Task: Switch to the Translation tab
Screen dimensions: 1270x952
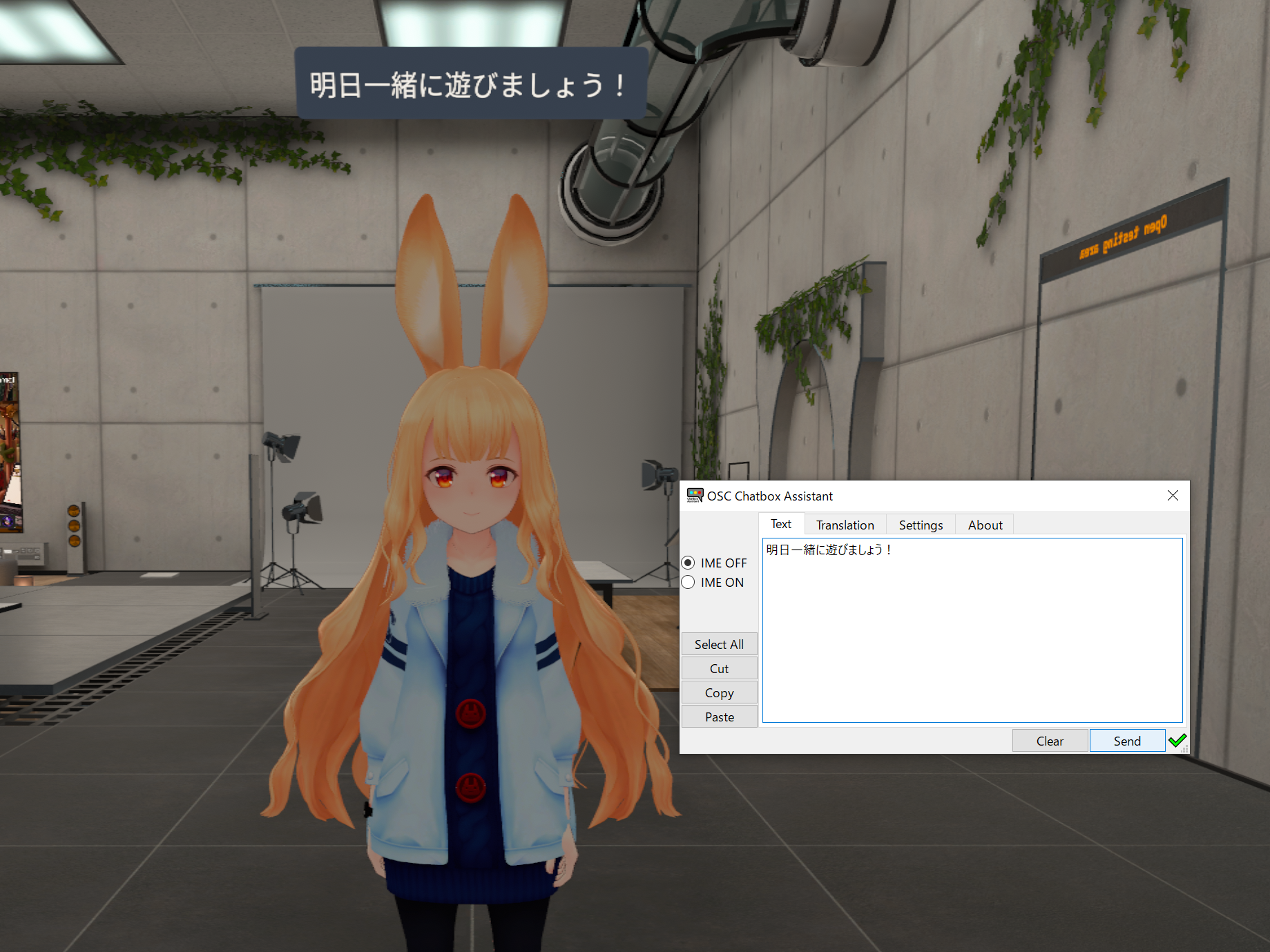Action: click(x=845, y=525)
